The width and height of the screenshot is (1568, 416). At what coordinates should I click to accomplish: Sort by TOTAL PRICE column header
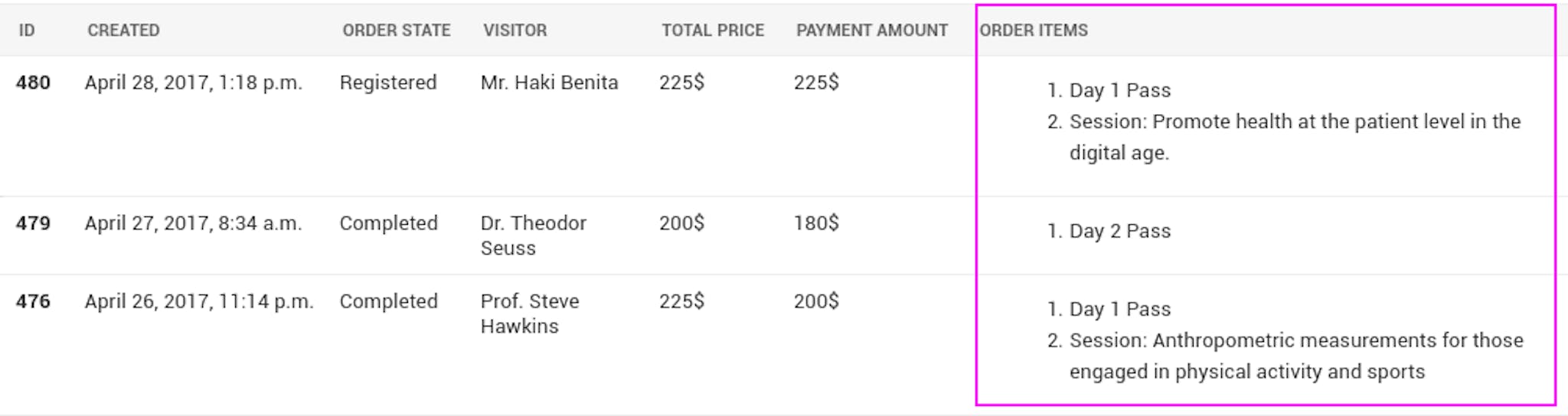pos(713,31)
